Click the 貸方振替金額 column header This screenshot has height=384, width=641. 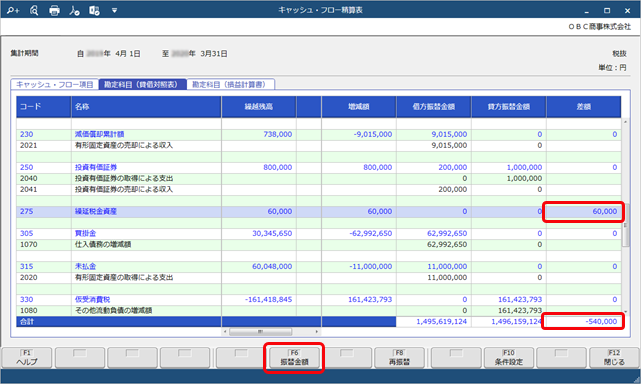click(509, 107)
